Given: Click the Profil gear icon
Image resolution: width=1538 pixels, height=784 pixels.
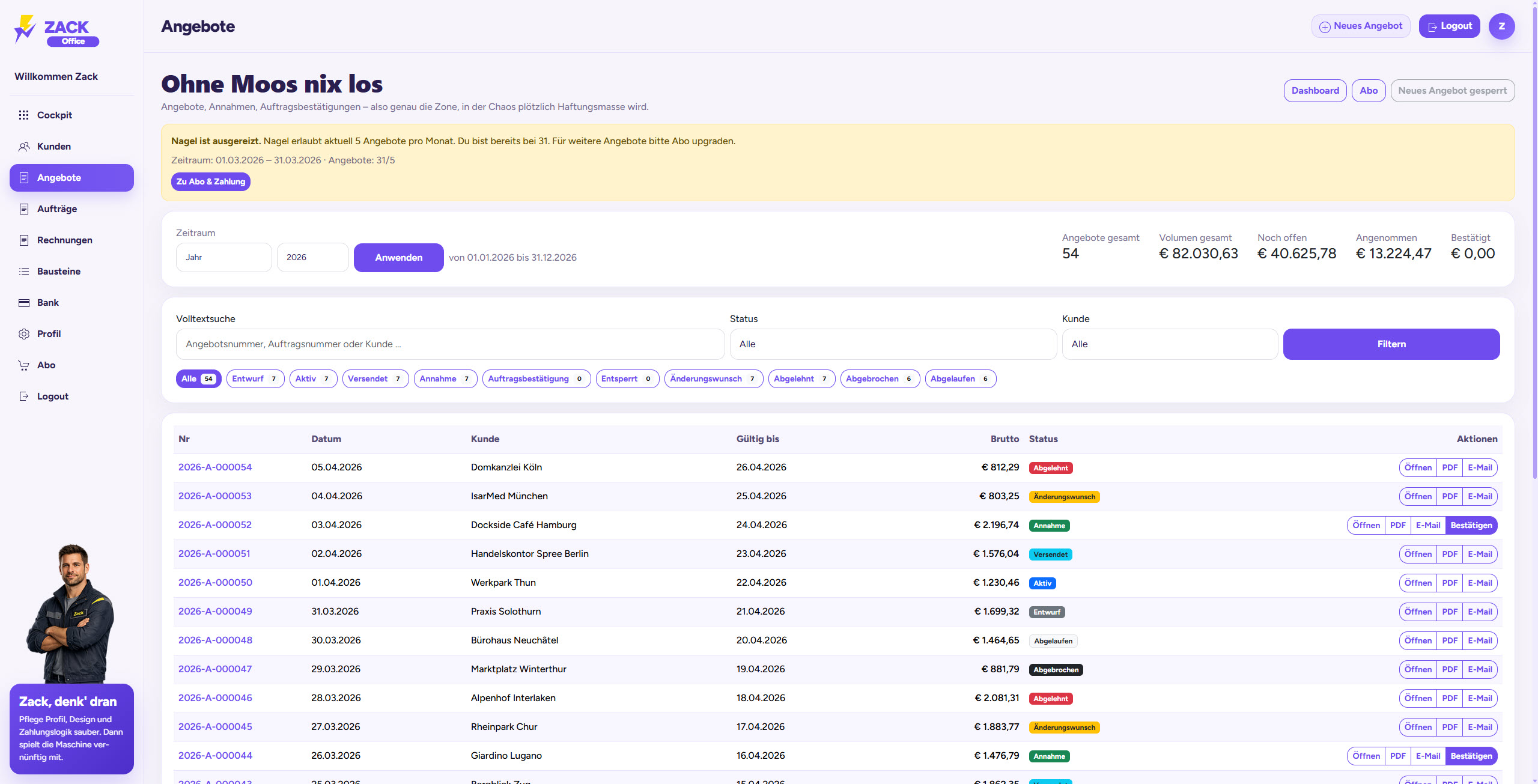Looking at the screenshot, I should tap(24, 334).
